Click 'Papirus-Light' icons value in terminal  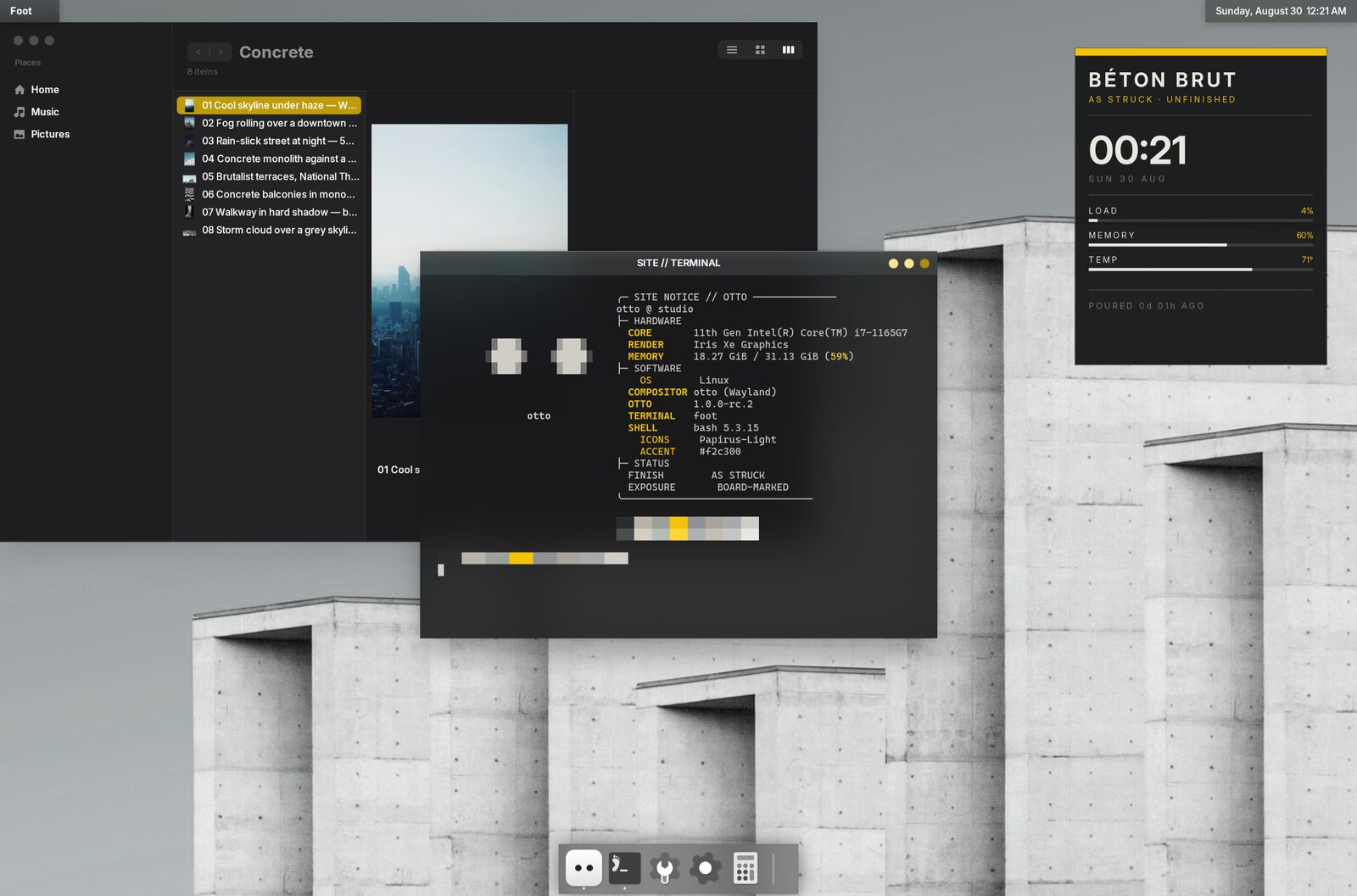738,440
